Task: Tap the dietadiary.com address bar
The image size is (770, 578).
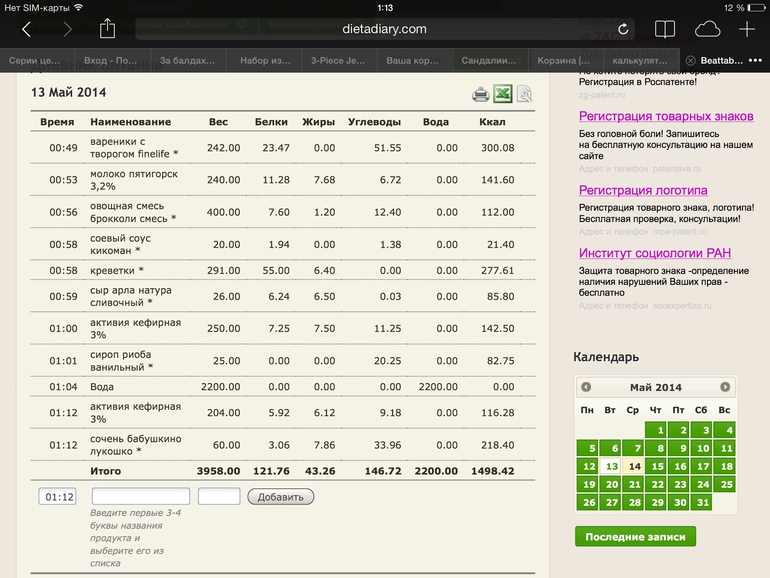Action: (385, 30)
